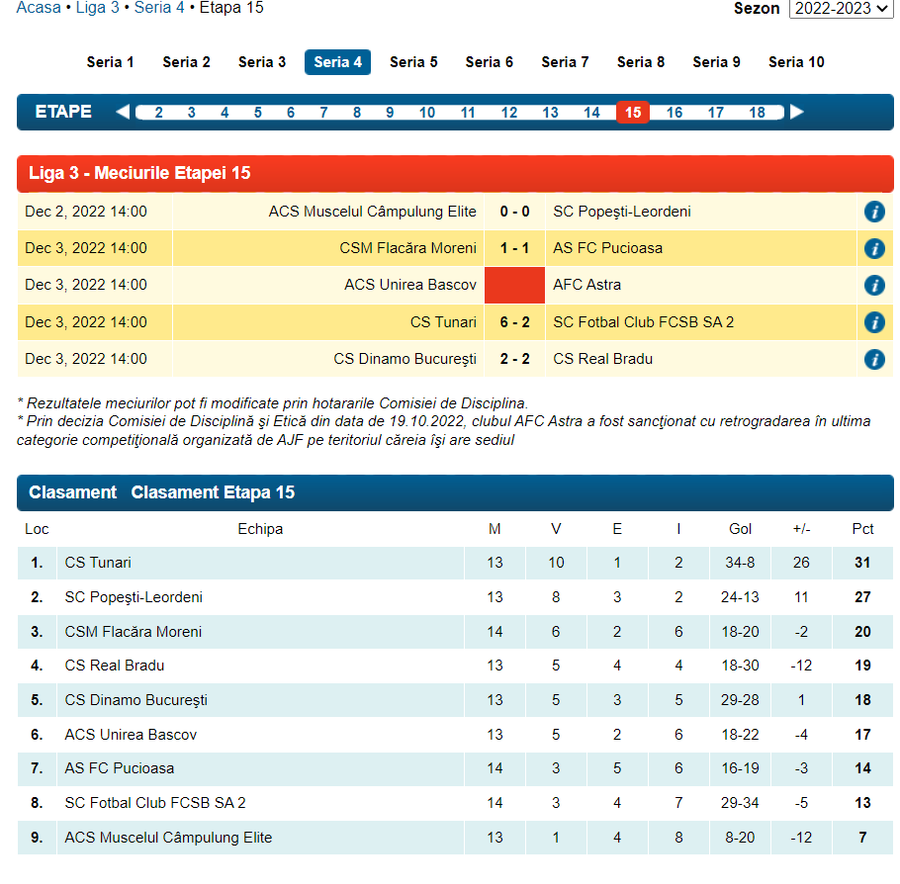Switch to the Seria 6 tab
The width and height of the screenshot is (900, 884).
click(489, 62)
